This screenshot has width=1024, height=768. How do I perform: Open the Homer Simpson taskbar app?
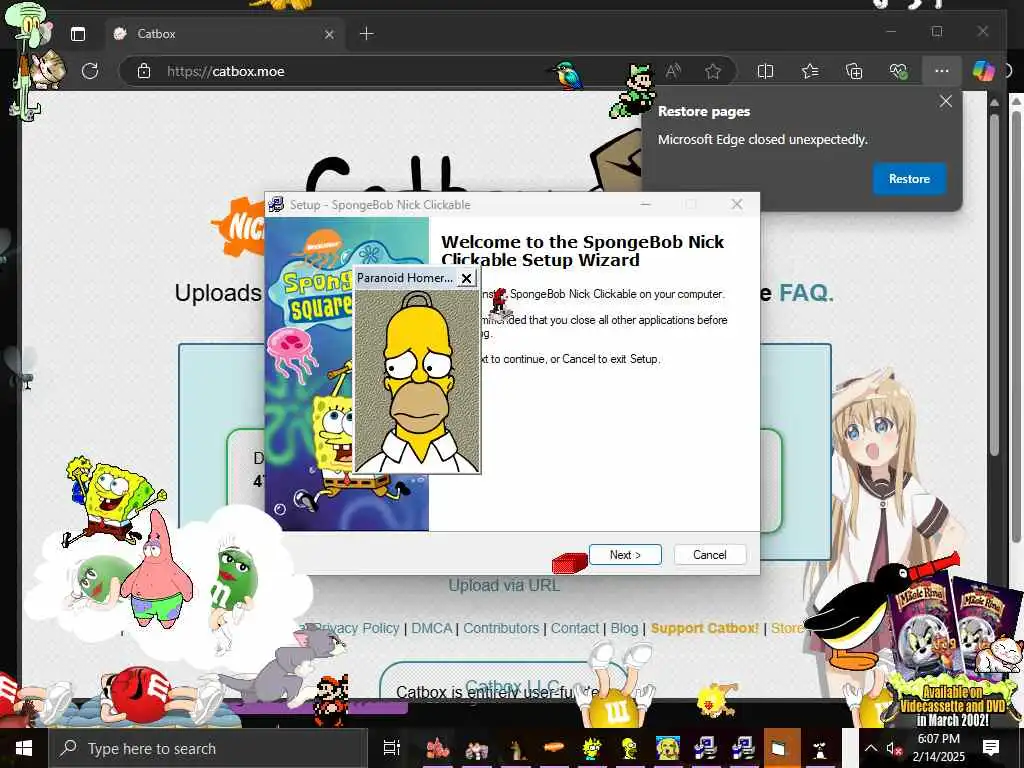pyautogui.click(x=630, y=748)
